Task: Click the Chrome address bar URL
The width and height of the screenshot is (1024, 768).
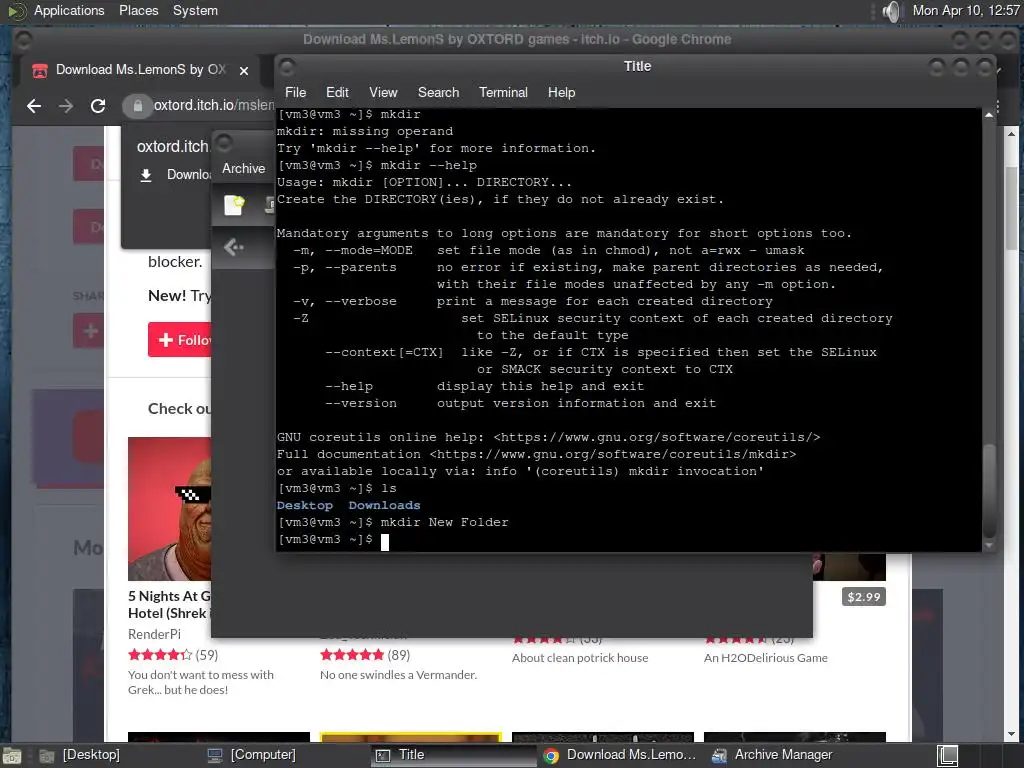Action: 214,105
